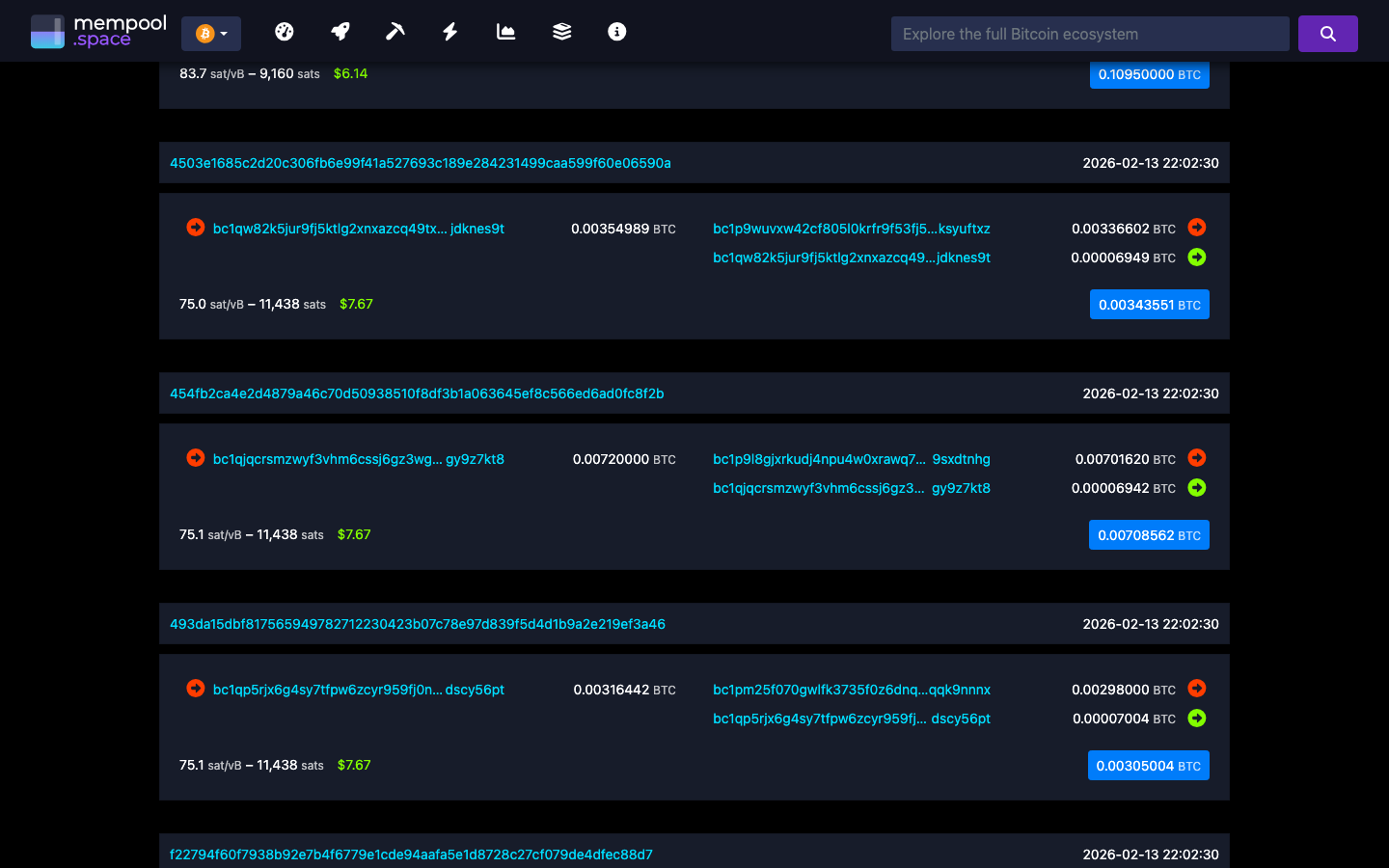Click the magnifying glass search button

(1328, 33)
